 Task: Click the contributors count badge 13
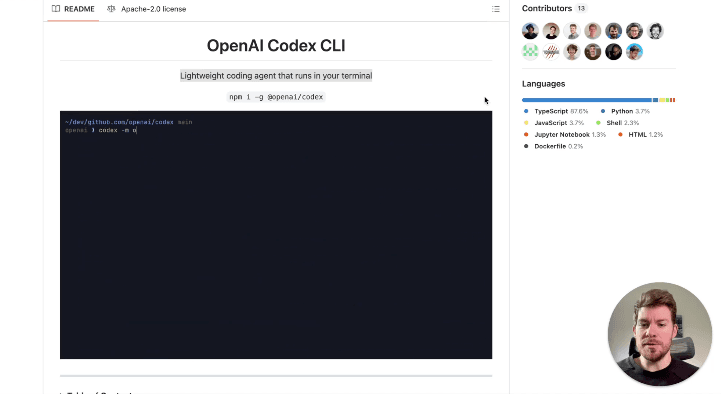pyautogui.click(x=581, y=8)
